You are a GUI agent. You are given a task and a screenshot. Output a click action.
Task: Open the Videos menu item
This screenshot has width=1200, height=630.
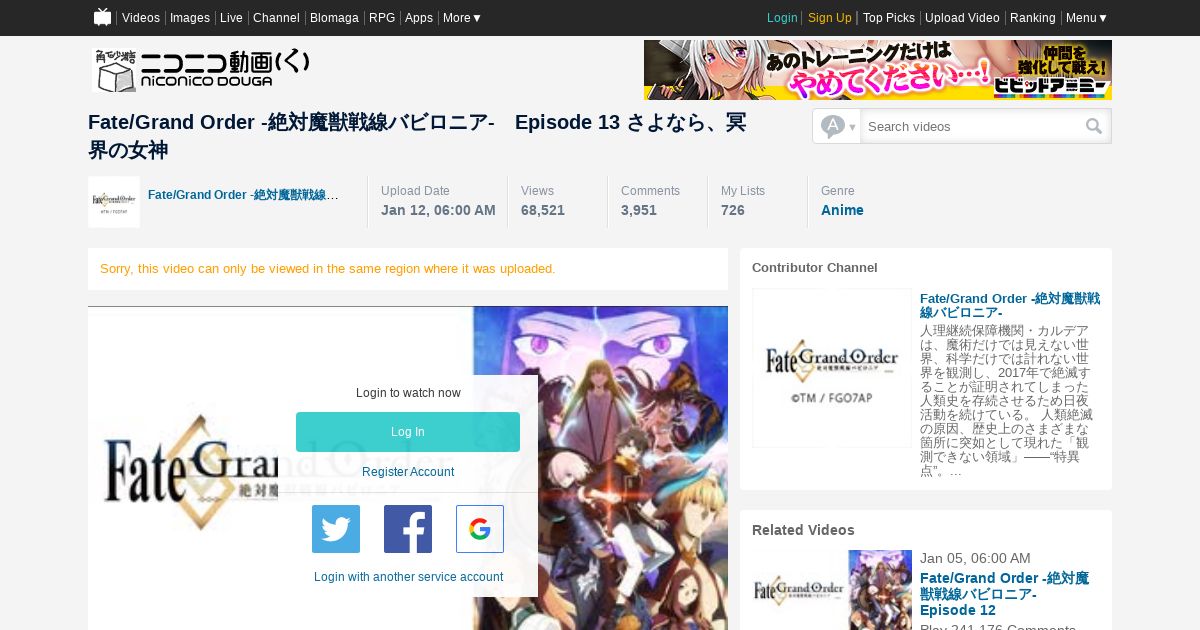pyautogui.click(x=141, y=18)
